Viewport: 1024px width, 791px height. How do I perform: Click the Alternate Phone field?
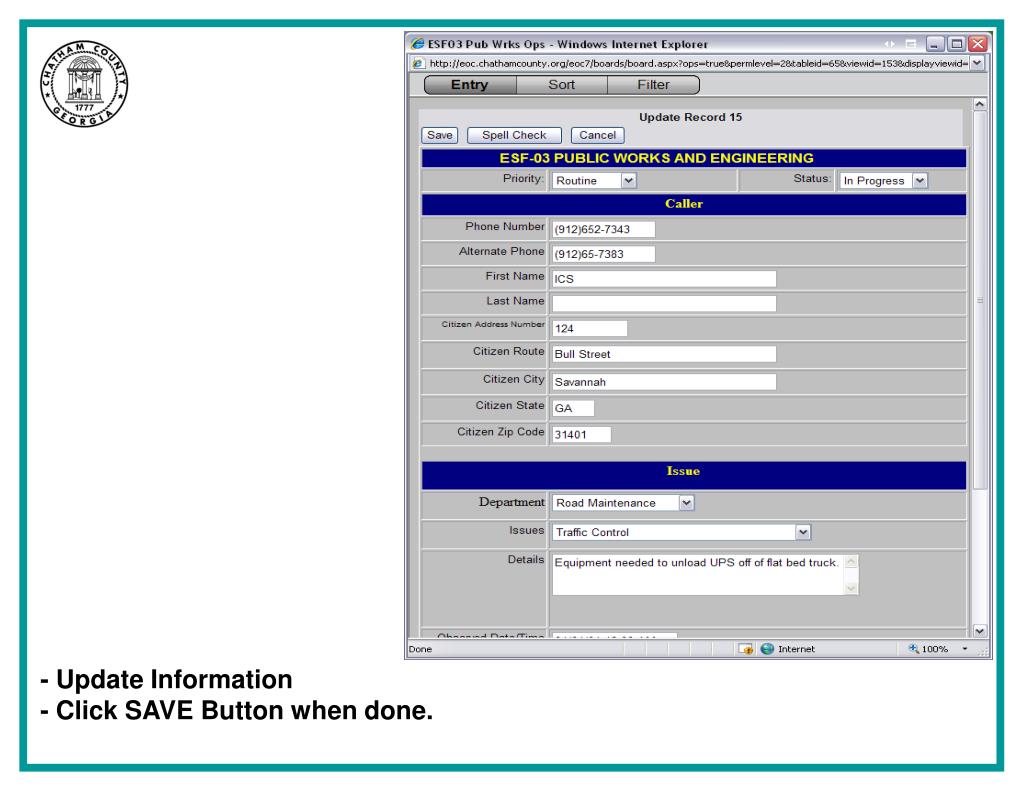[x=603, y=254]
